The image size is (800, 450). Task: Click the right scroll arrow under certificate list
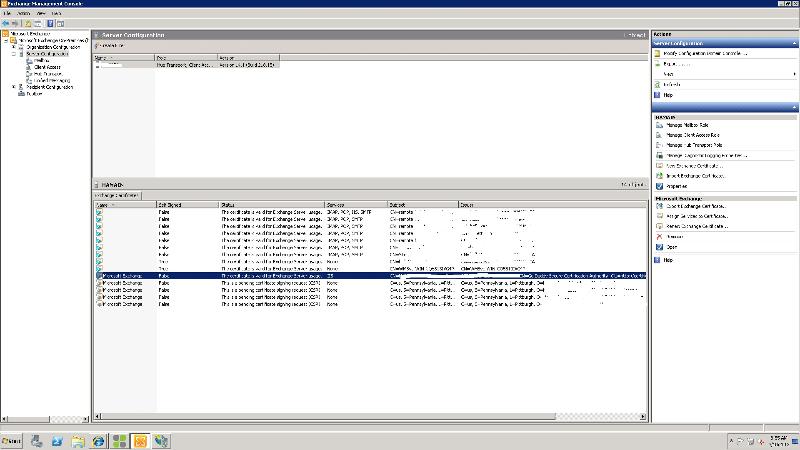[643, 417]
